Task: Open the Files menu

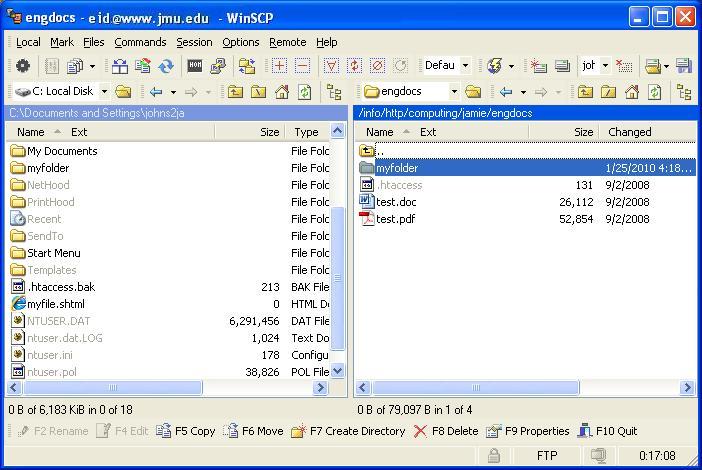Action: click(94, 42)
